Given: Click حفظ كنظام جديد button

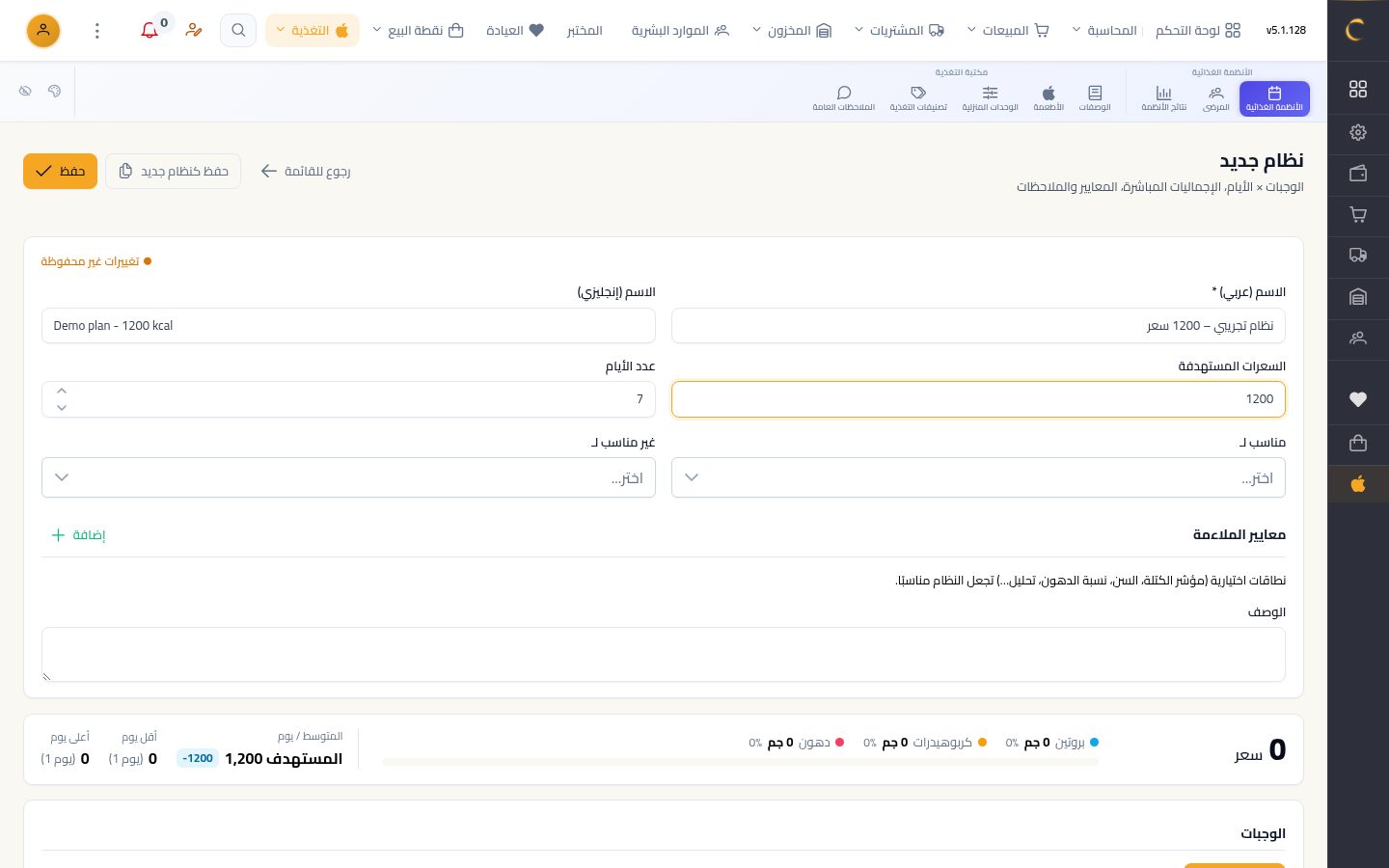Looking at the screenshot, I should tap(174, 172).
